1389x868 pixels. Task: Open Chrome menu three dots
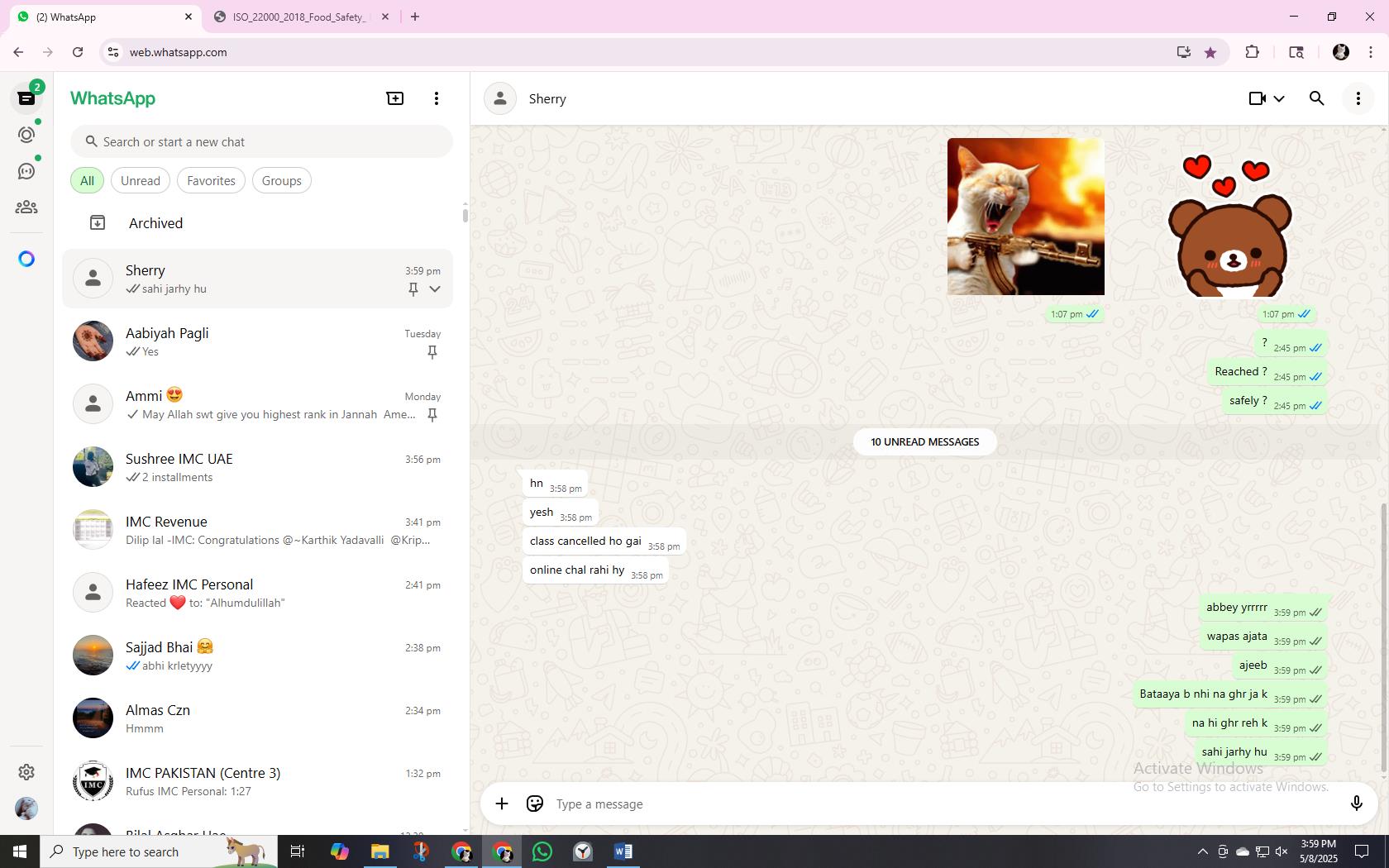[x=1371, y=52]
